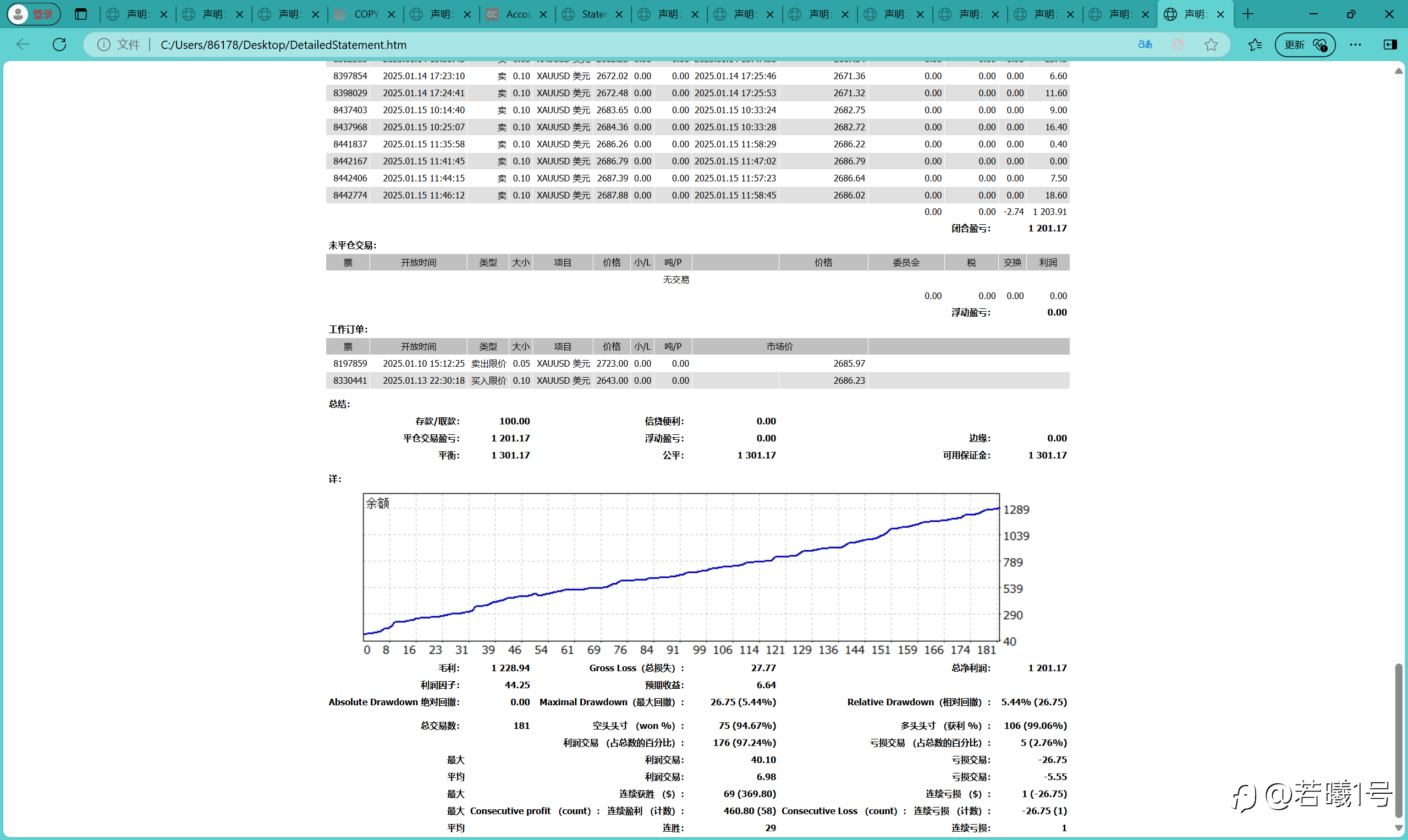Switch to the COPY tab

coord(359,14)
